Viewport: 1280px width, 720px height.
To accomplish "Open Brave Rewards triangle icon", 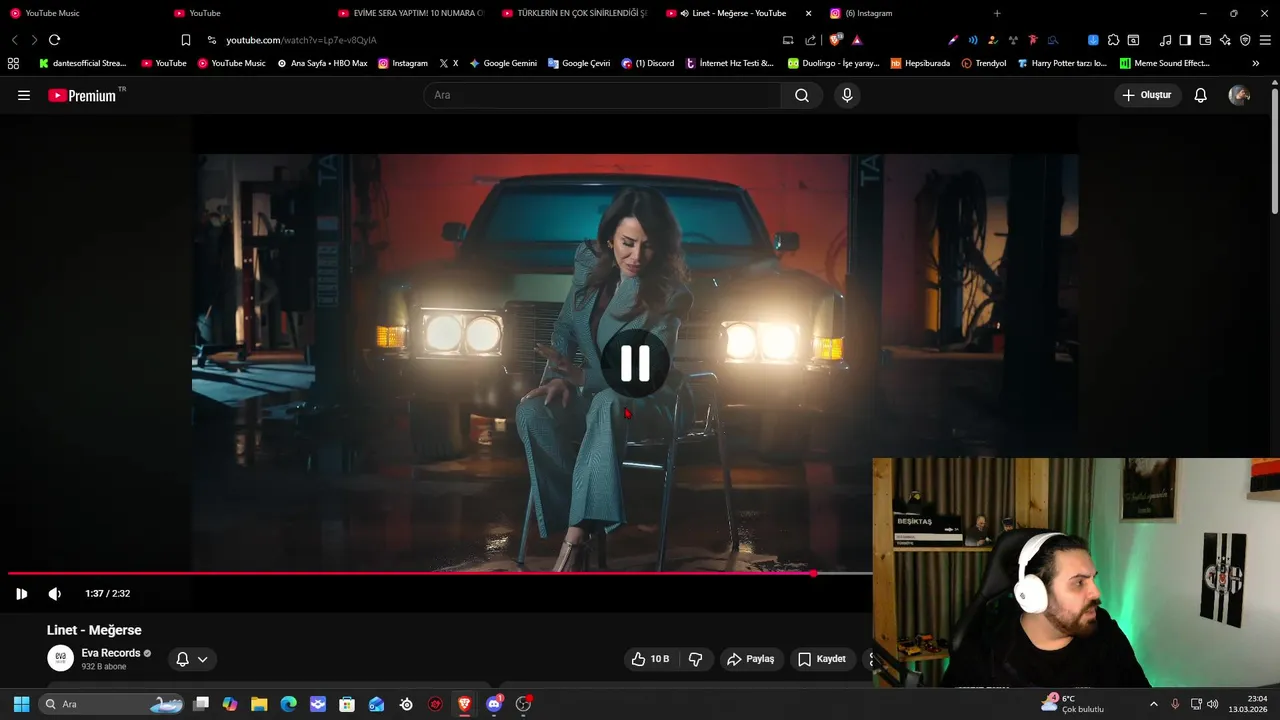I will tap(857, 40).
